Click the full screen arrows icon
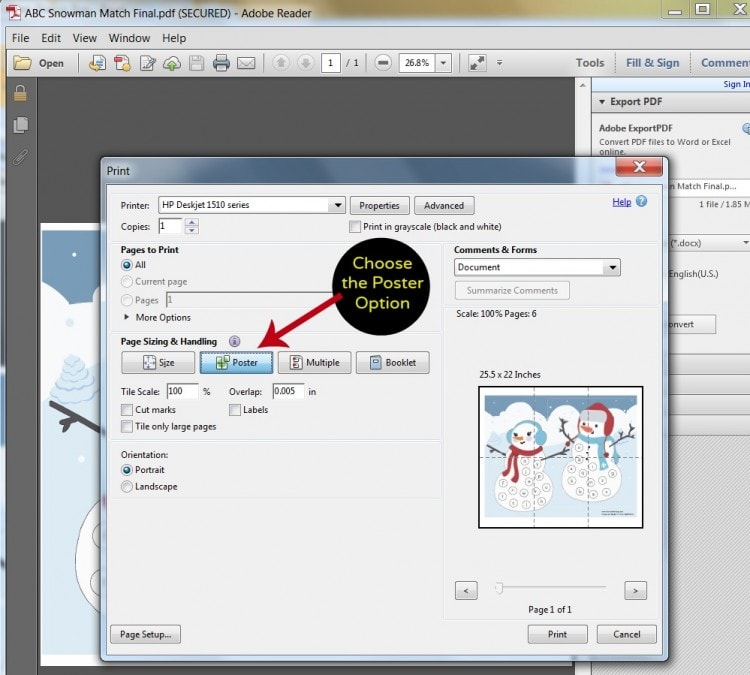750x675 pixels. tap(477, 63)
